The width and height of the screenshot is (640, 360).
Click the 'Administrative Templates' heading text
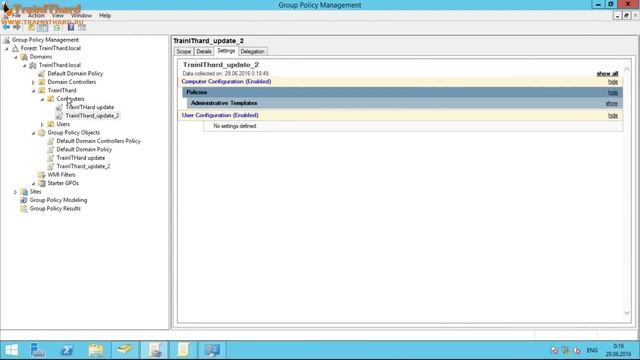(224, 103)
